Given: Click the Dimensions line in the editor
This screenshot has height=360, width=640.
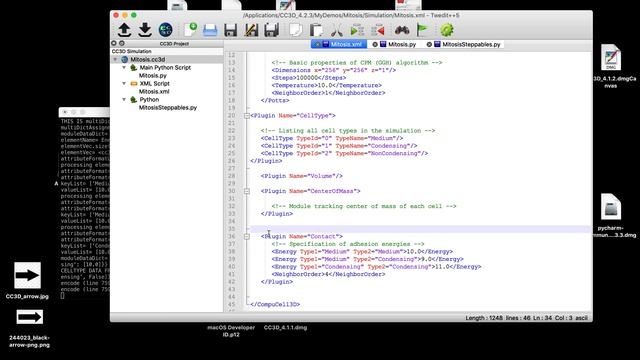Looking at the screenshot, I should coord(334,70).
